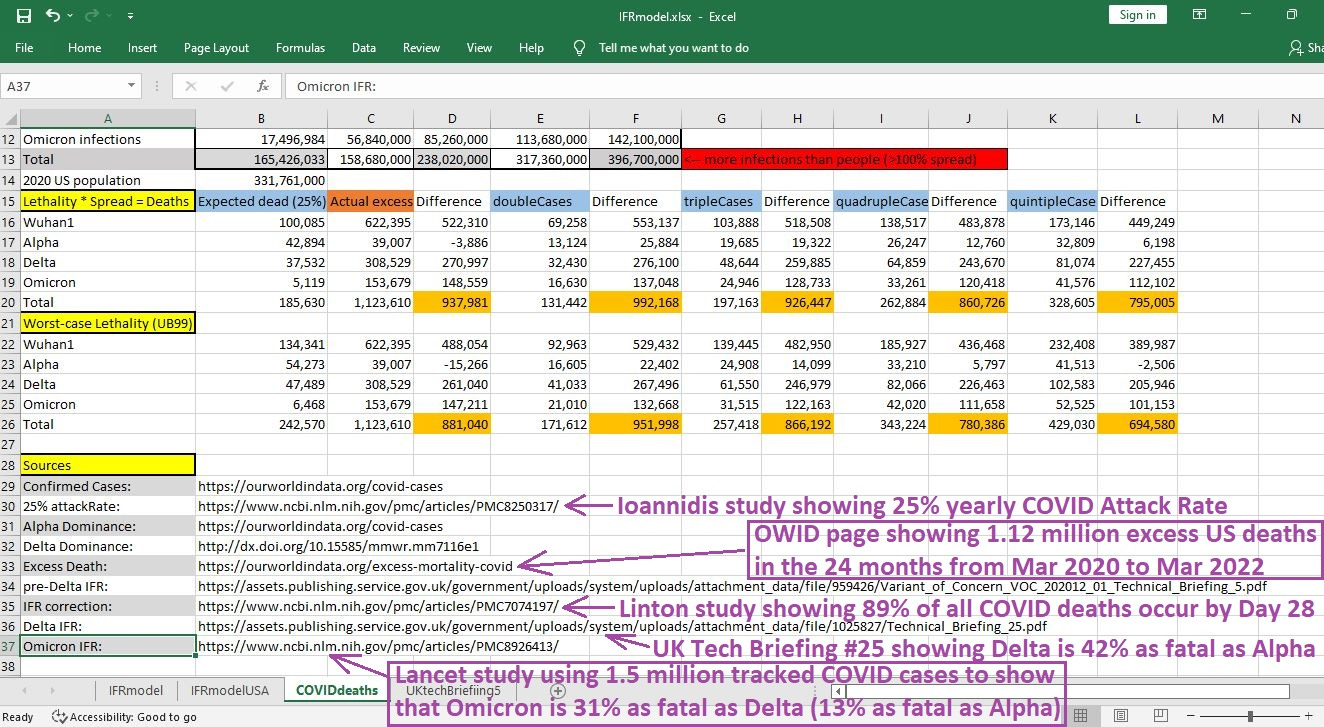Switch to the Home ribbon tab
This screenshot has height=727, width=1324.
[x=84, y=48]
